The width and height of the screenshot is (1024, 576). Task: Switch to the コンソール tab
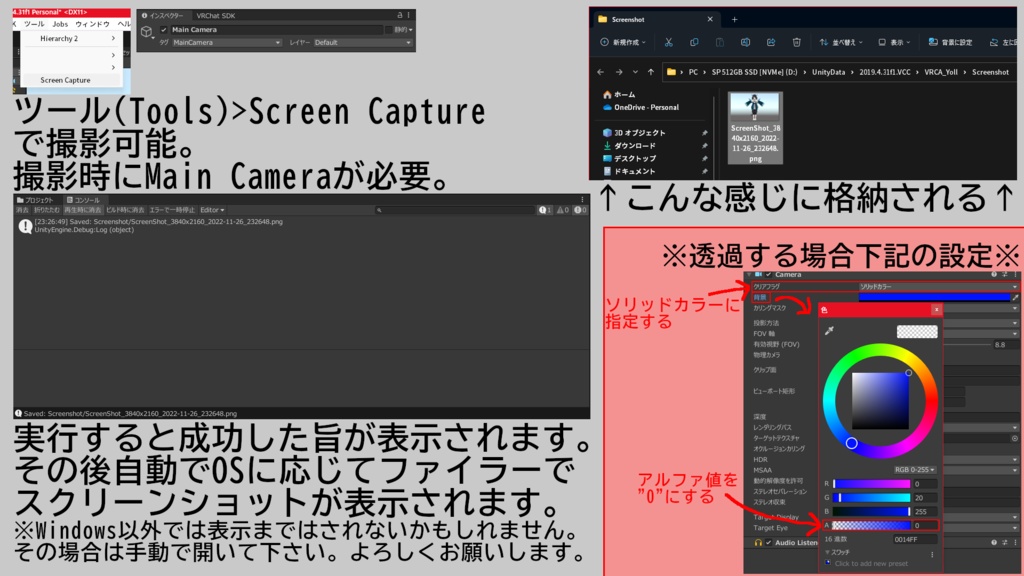tap(85, 201)
